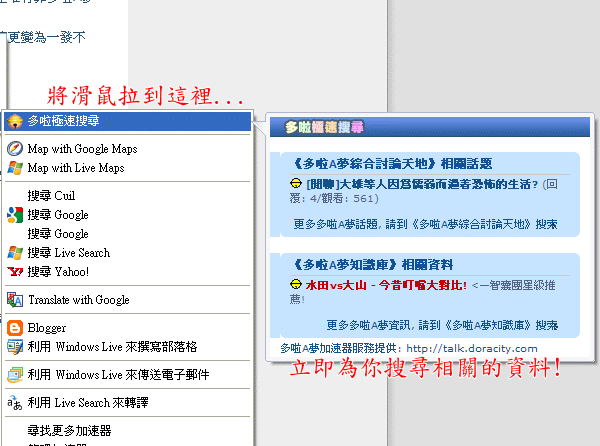
Task: Click the yellow bell icon beside 水田vs大山
Action: 296,284
